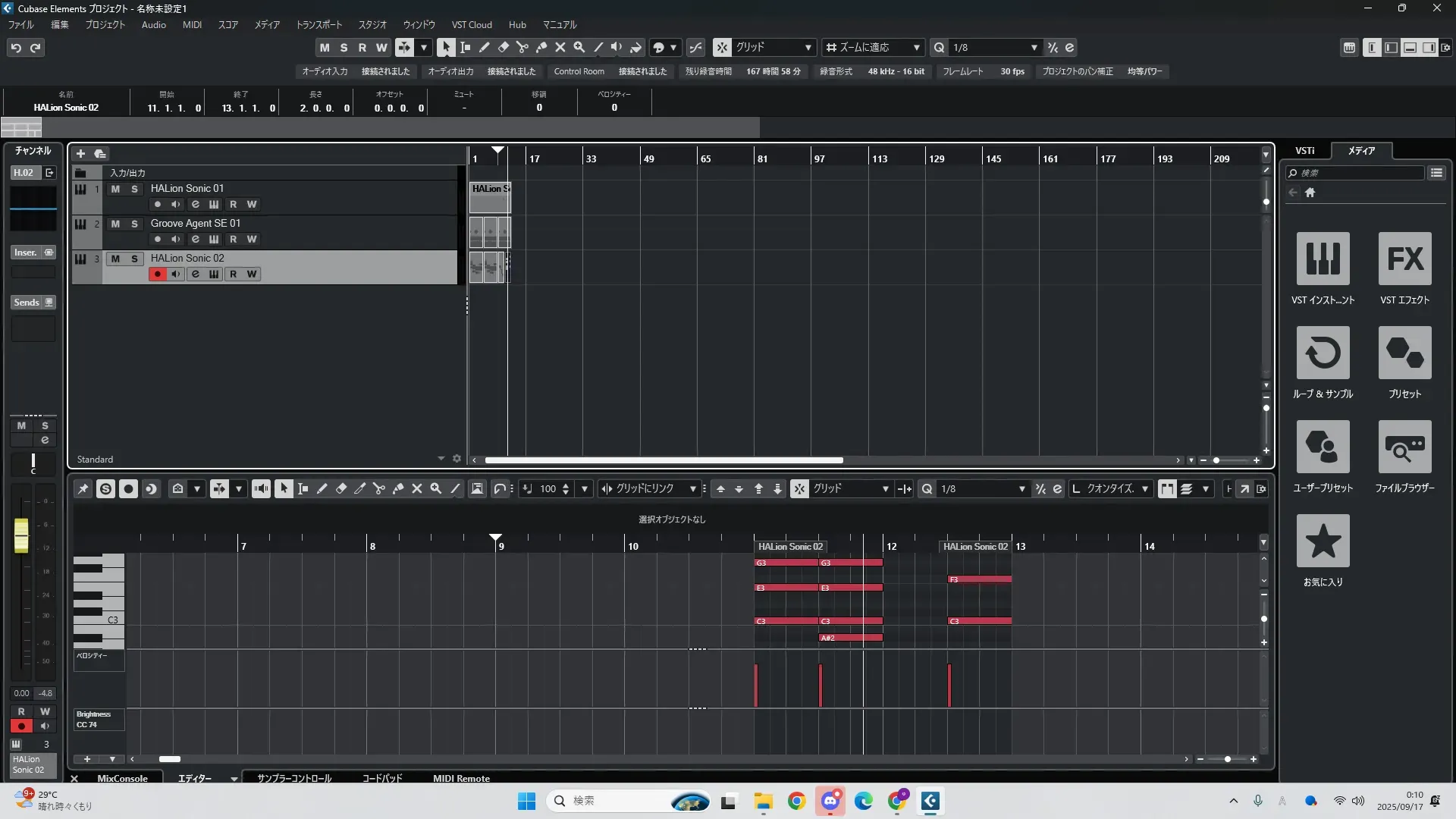
Task: Toggle record enable on HALion Sonic 02 track
Action: 157,274
